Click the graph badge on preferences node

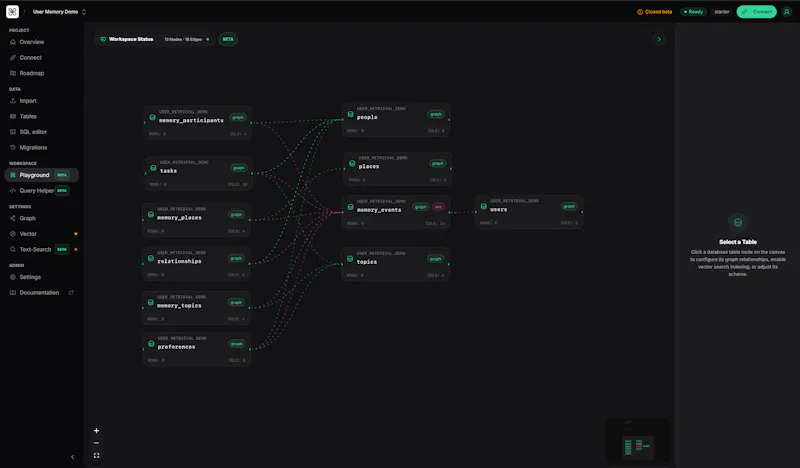pos(236,343)
